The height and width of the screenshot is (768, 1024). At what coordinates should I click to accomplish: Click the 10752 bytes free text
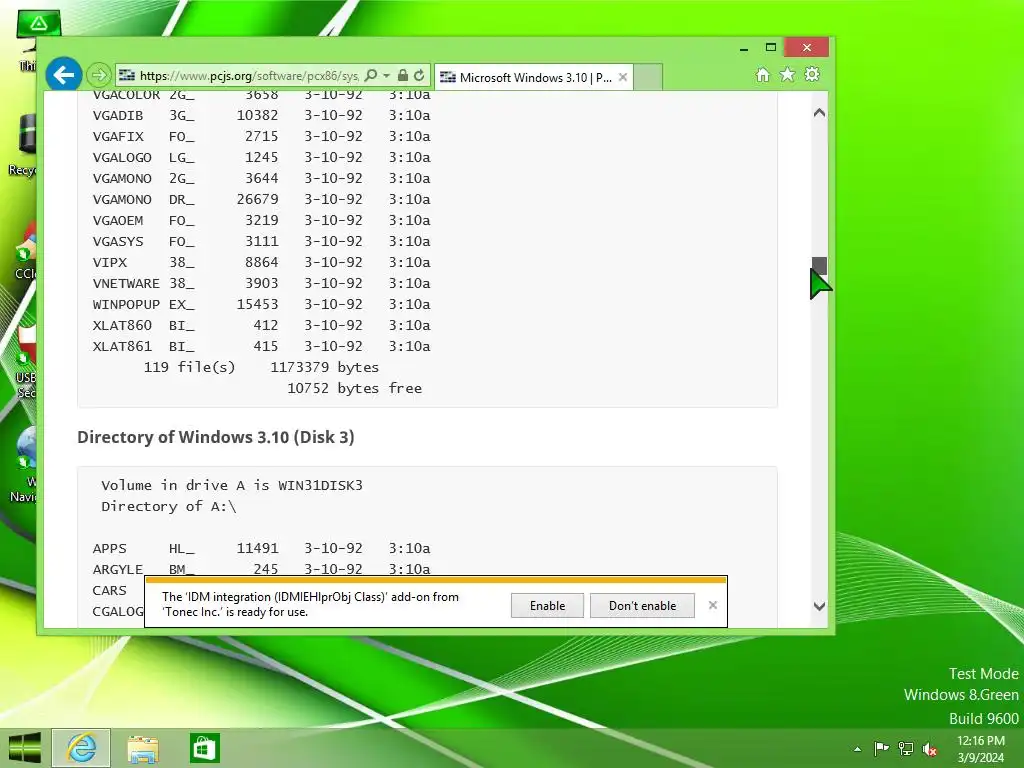(x=355, y=389)
